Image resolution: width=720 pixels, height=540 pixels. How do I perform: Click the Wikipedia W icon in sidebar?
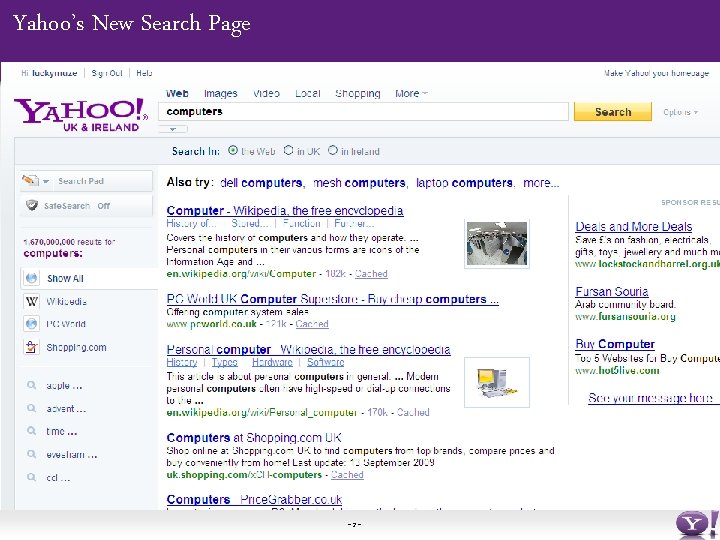coord(31,301)
